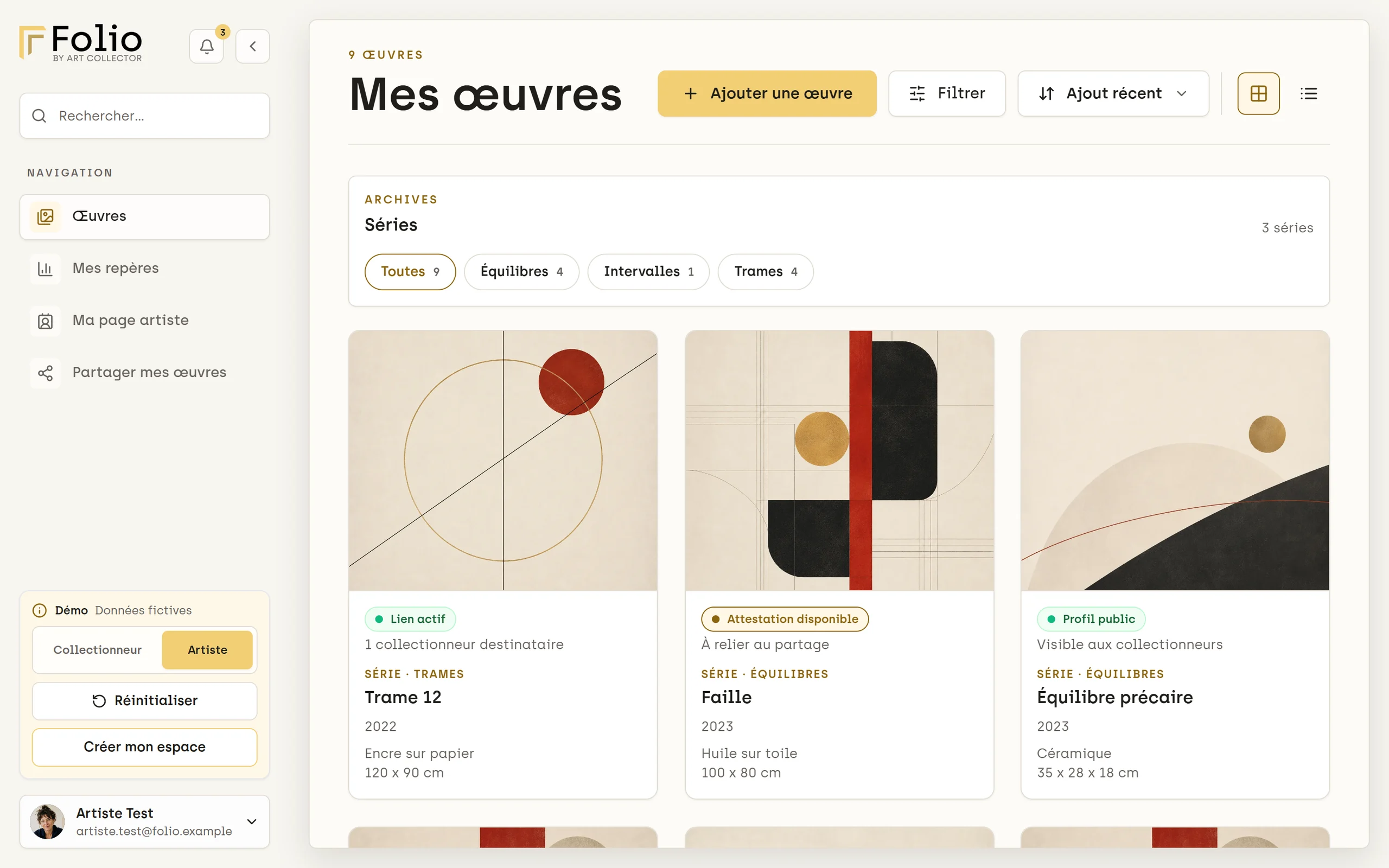Click the Mes repères chart icon

46,269
